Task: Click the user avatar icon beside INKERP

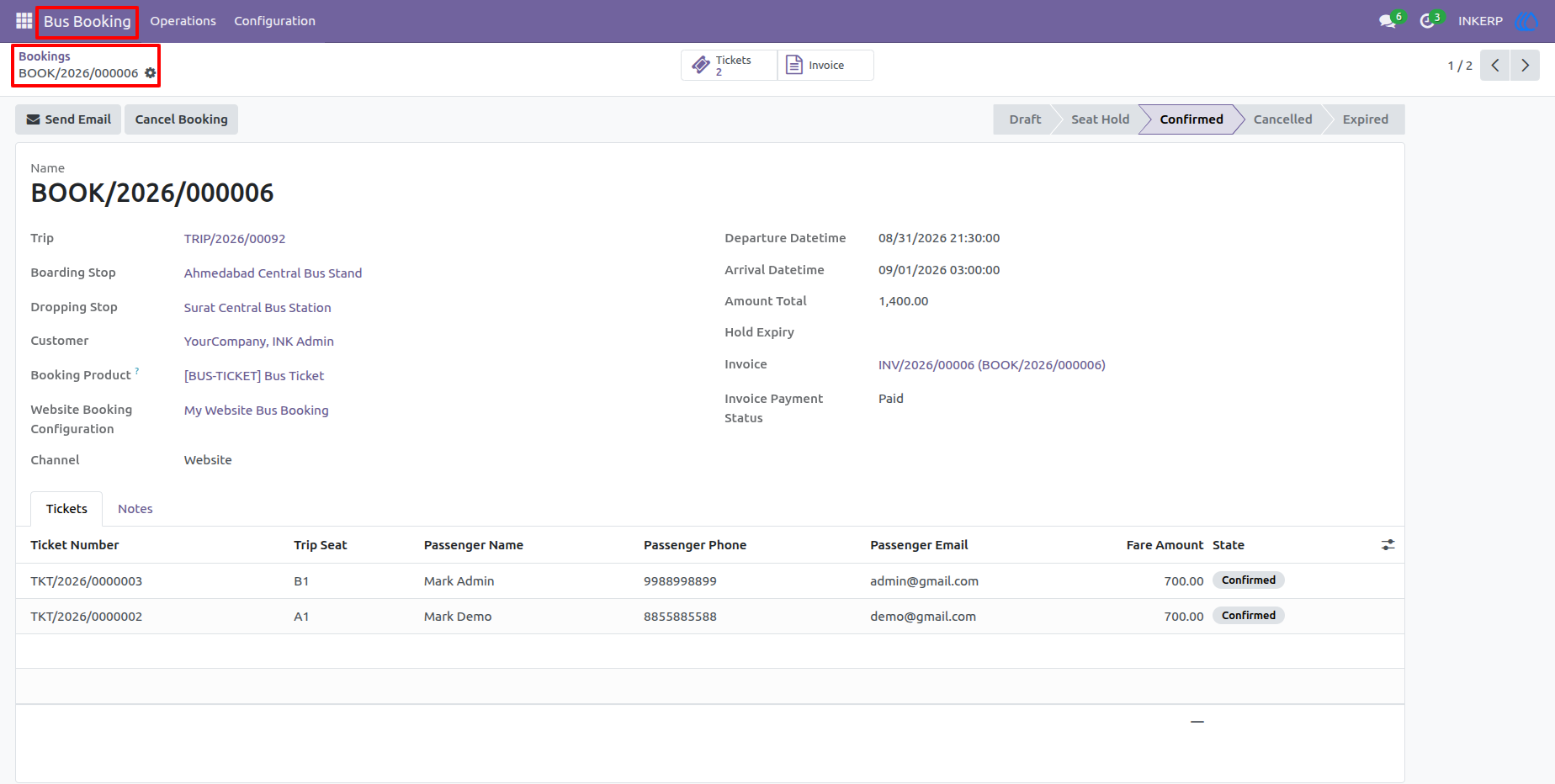Action: (x=1526, y=21)
